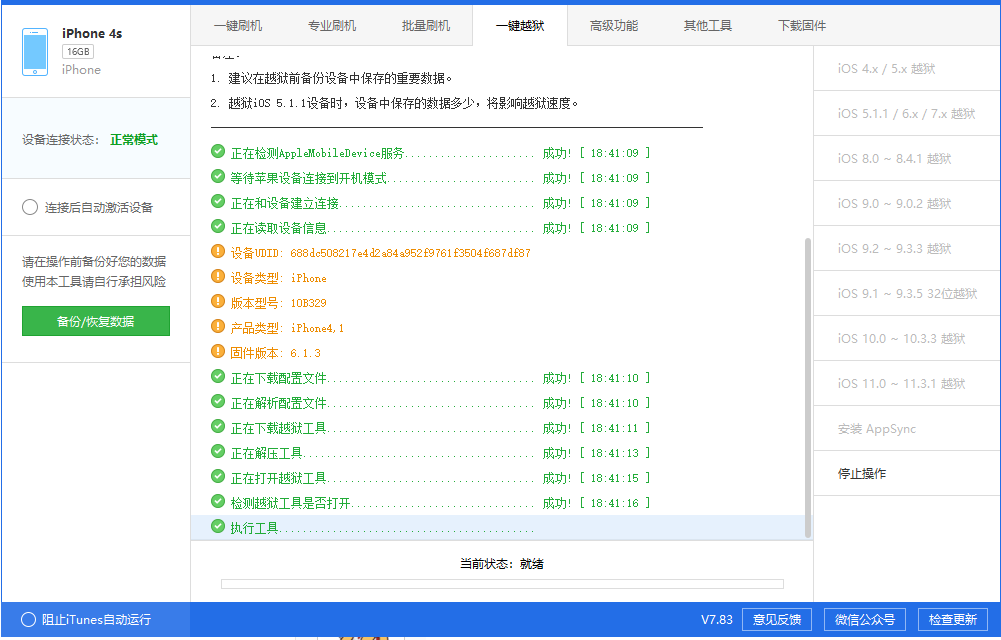Choose iOS 9.2 ~ 9.3.3 越狱
Viewport: 1001px width, 640px height.
coord(907,248)
